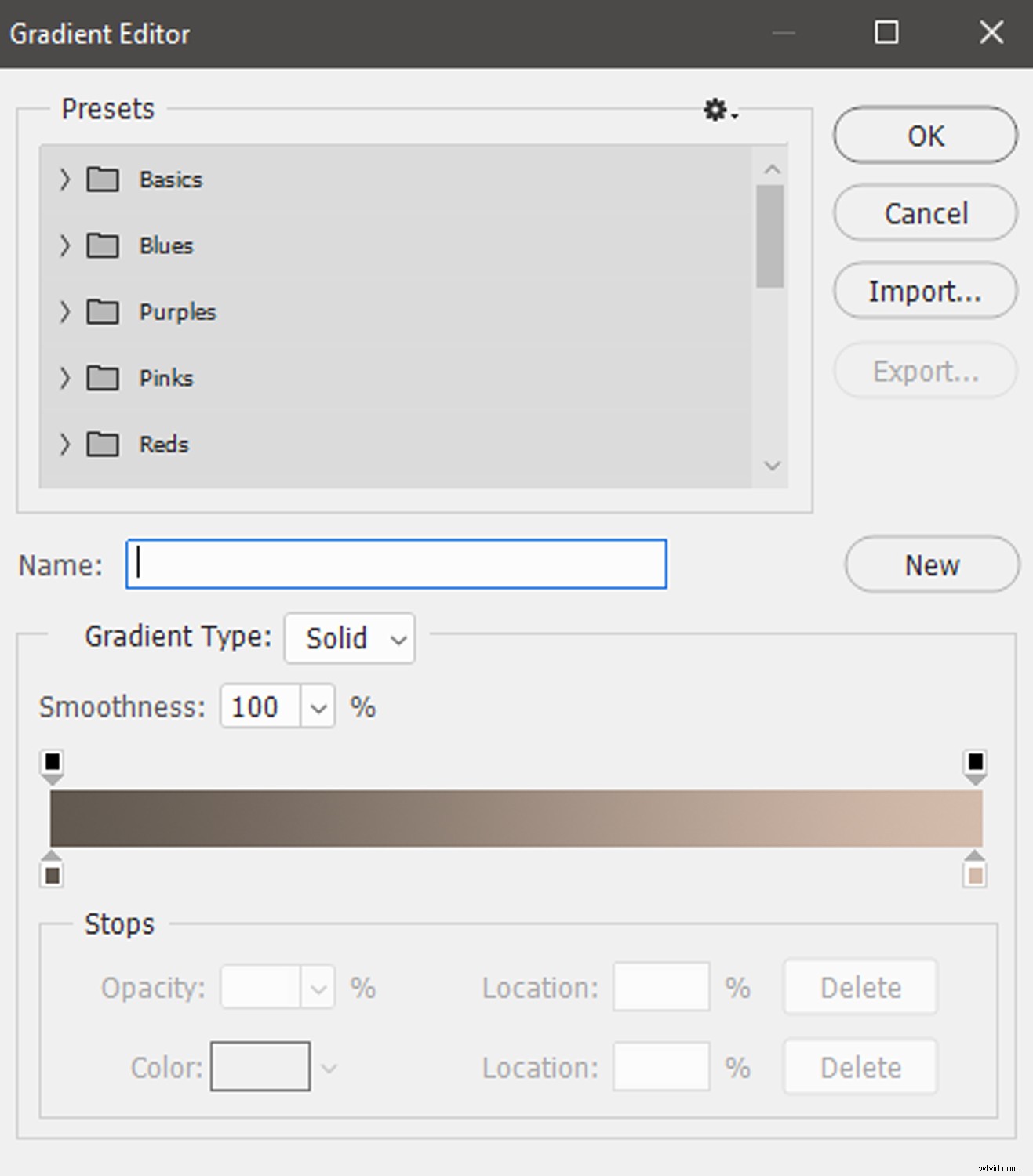
Task: Open the Smoothness percentage dropdown arrow
Action: [318, 707]
